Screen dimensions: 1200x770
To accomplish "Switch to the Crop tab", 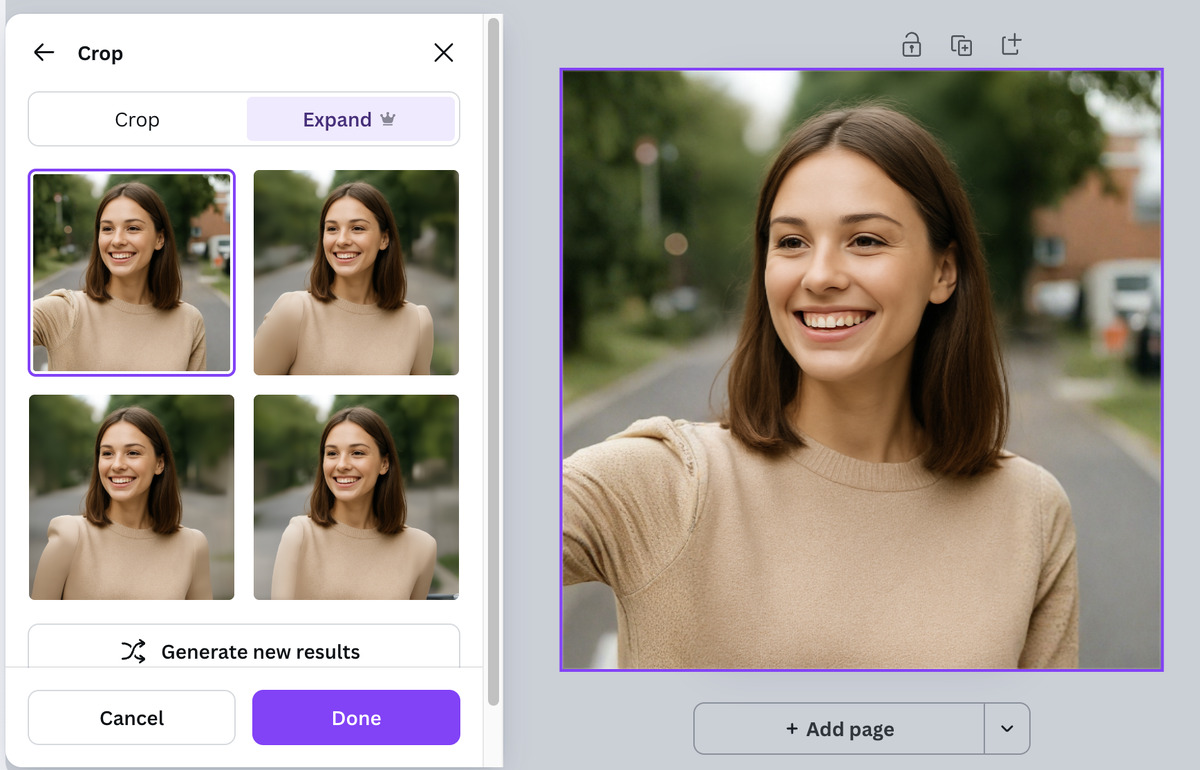I will click(137, 120).
